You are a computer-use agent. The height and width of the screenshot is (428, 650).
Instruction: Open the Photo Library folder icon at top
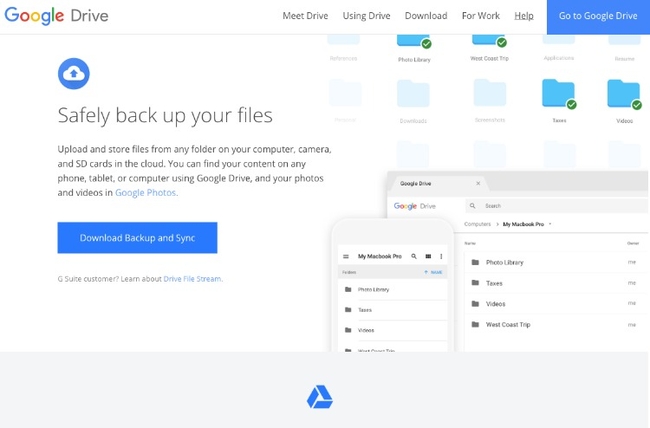(414, 41)
